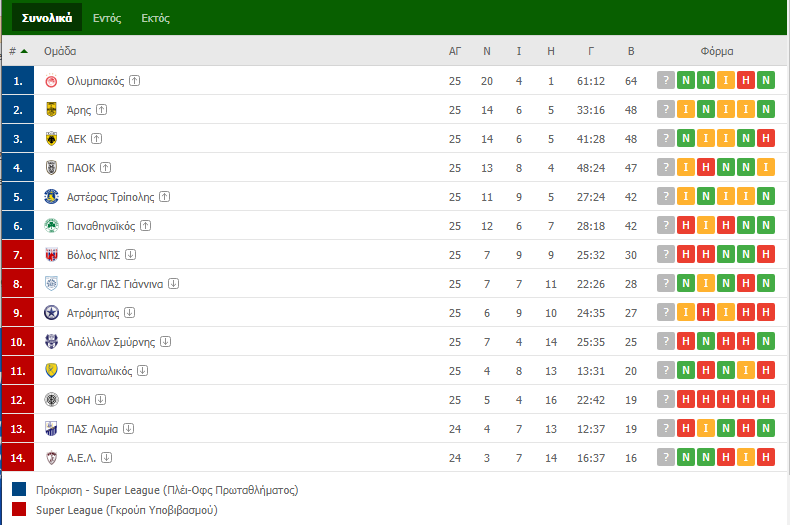Open the Αστέρας Τρίπολης team link
The width and height of the screenshot is (790, 525).
pyautogui.click(x=110, y=197)
